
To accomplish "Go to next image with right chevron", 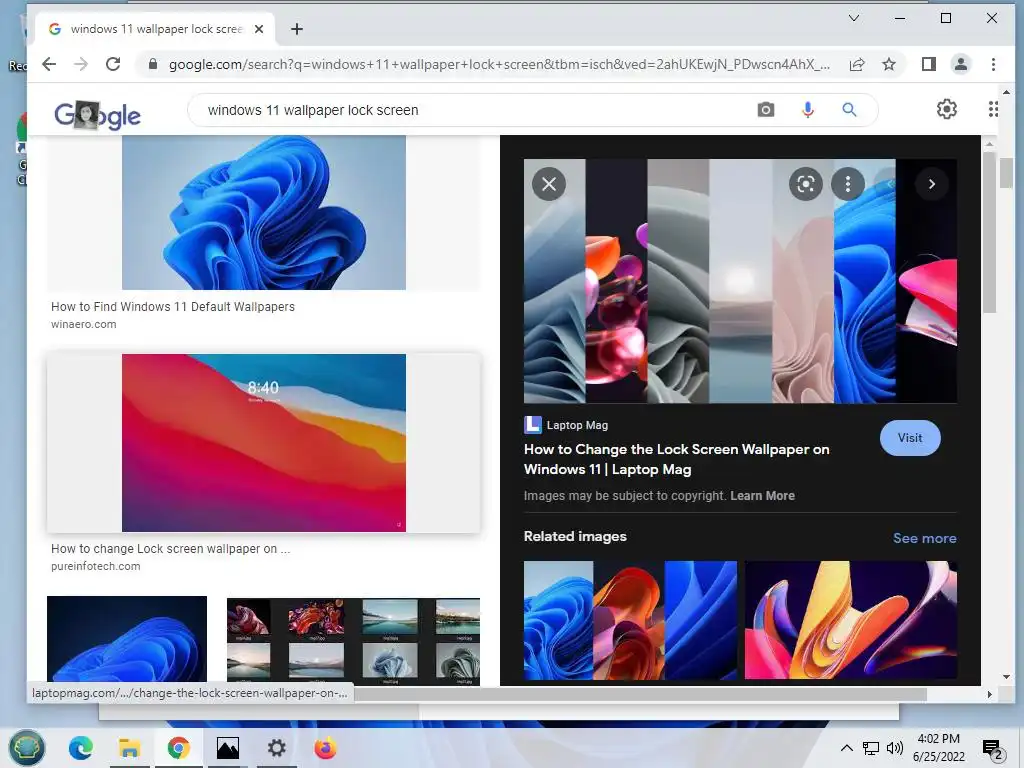I will point(932,184).
